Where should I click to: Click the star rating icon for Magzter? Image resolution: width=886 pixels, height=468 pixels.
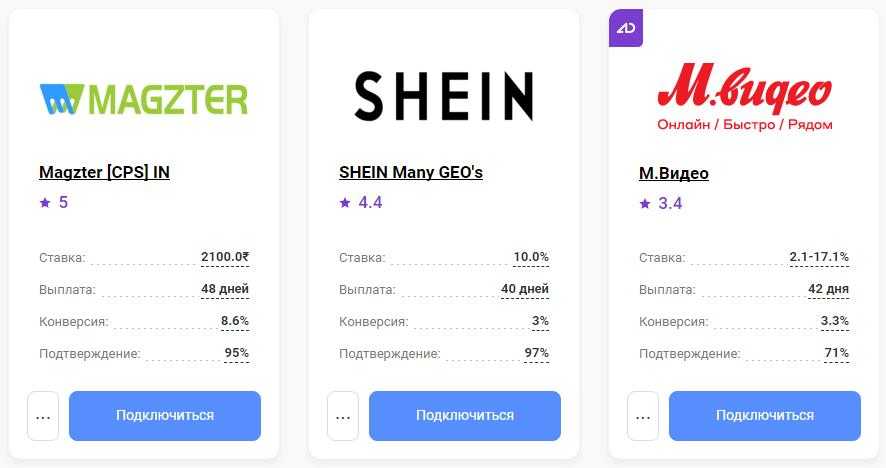coord(45,202)
